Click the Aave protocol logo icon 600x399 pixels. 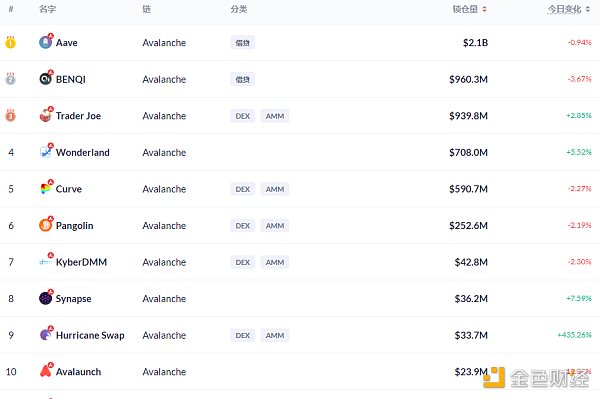pos(46,42)
